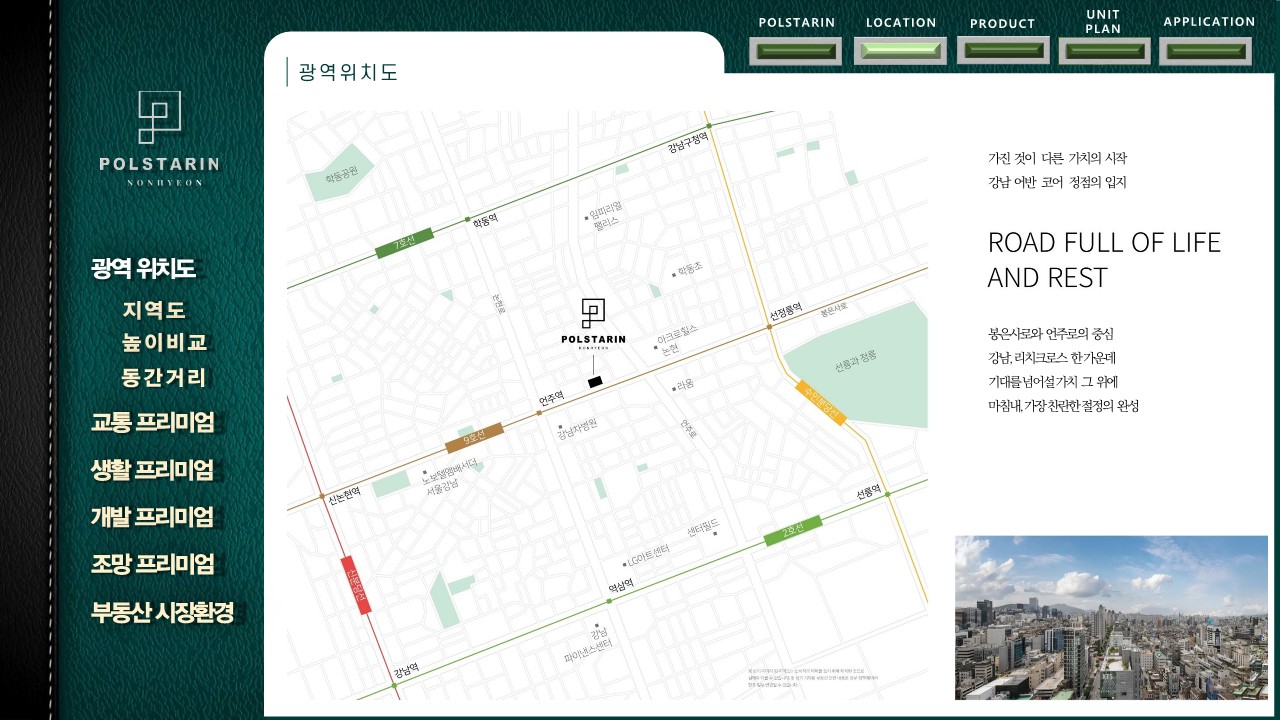Select 광역 위치도 in the sidebar
1280x720 pixels.
pos(143,268)
